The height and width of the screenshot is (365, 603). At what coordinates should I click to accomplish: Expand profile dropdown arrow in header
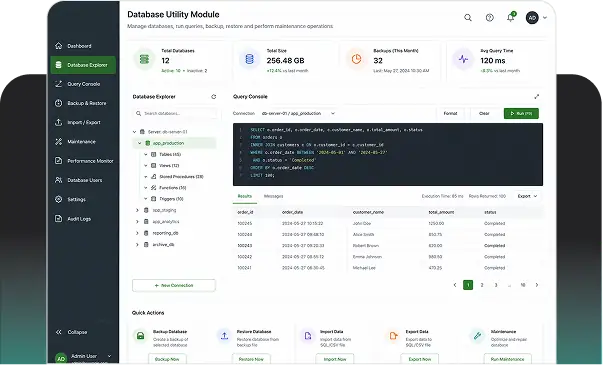click(545, 18)
